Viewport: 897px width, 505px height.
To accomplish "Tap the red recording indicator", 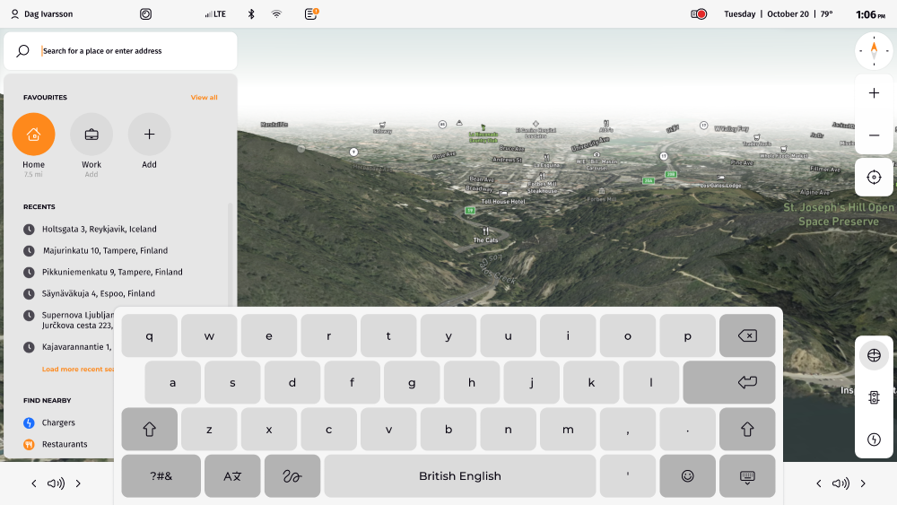I will (699, 14).
